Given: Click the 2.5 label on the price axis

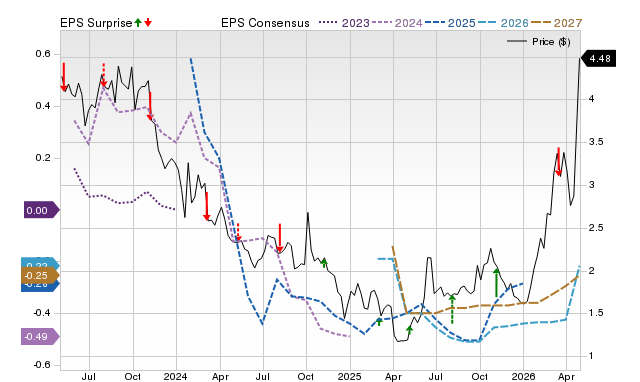Looking at the screenshot, I should tap(596, 228).
